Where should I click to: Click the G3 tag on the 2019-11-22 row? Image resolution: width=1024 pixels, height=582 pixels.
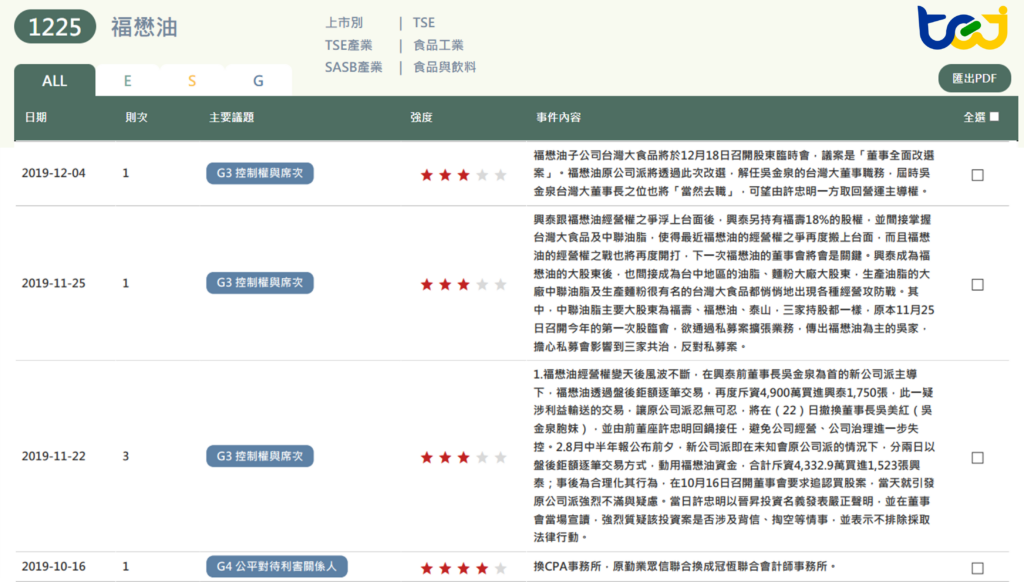pos(258,457)
